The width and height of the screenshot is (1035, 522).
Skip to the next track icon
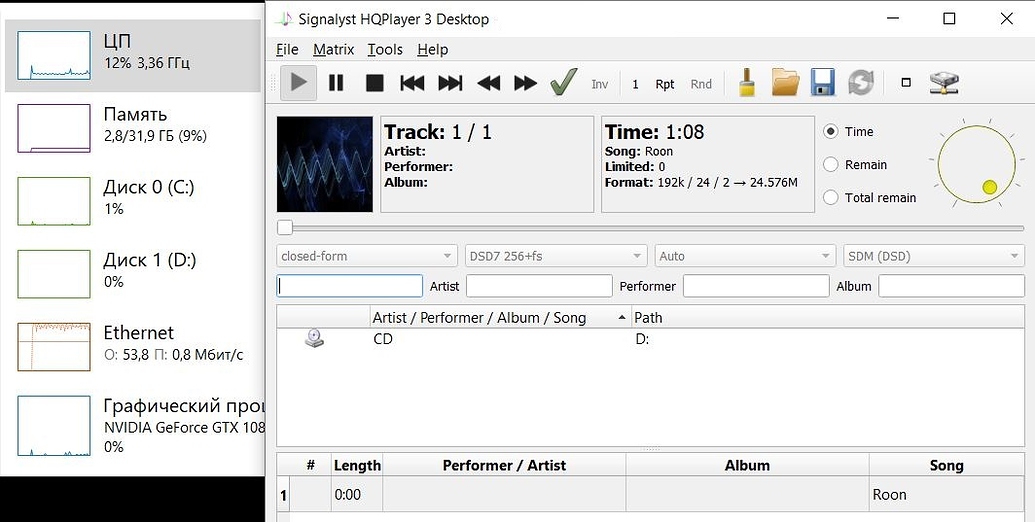[x=450, y=83]
